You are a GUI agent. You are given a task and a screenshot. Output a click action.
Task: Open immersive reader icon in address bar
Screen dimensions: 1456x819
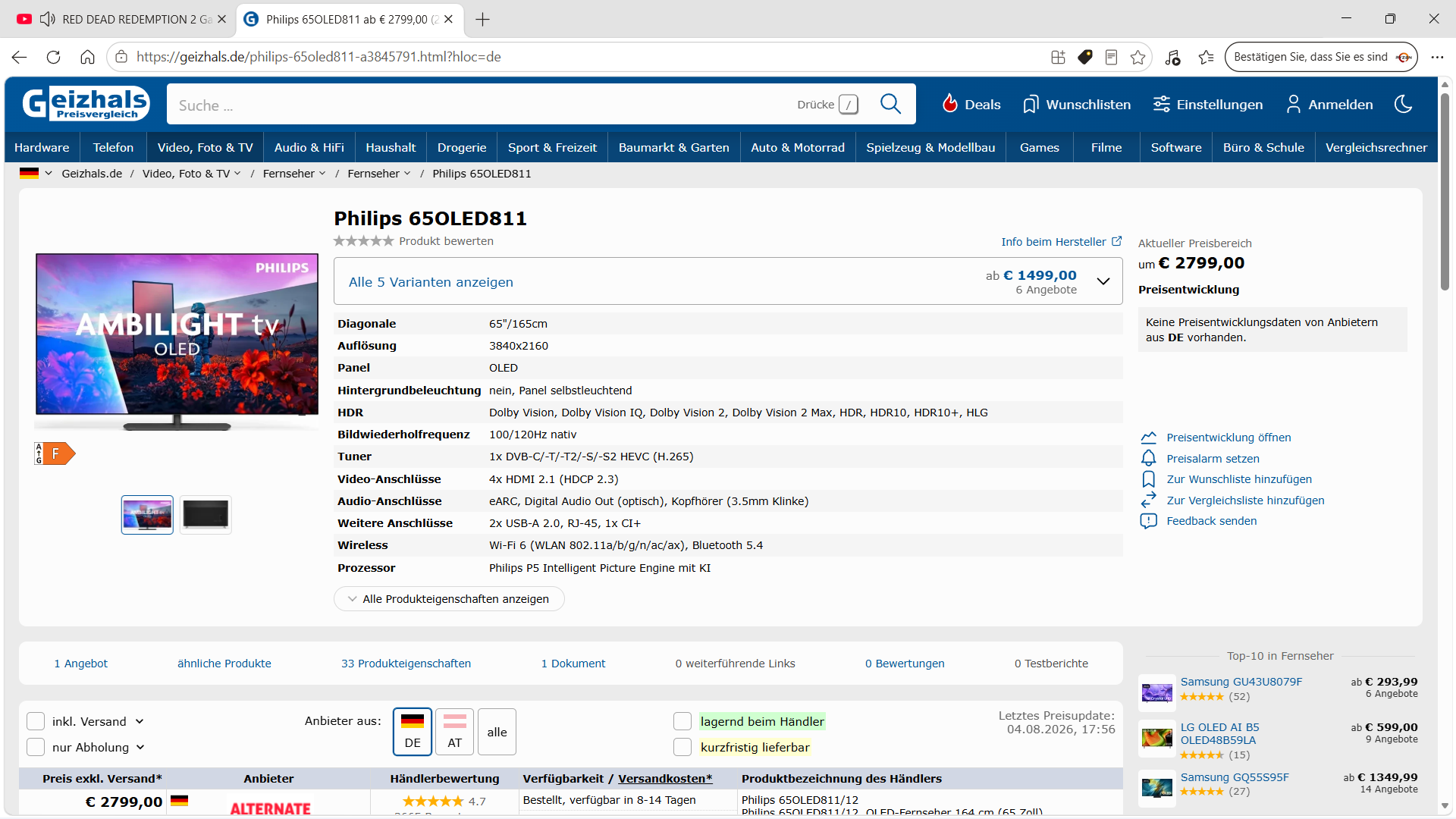pyautogui.click(x=1111, y=57)
